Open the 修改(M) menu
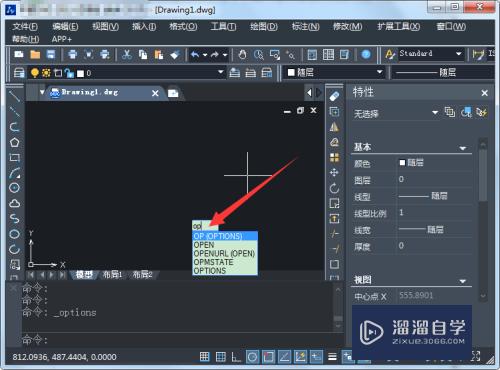This screenshot has height=370, width=500. click(347, 26)
